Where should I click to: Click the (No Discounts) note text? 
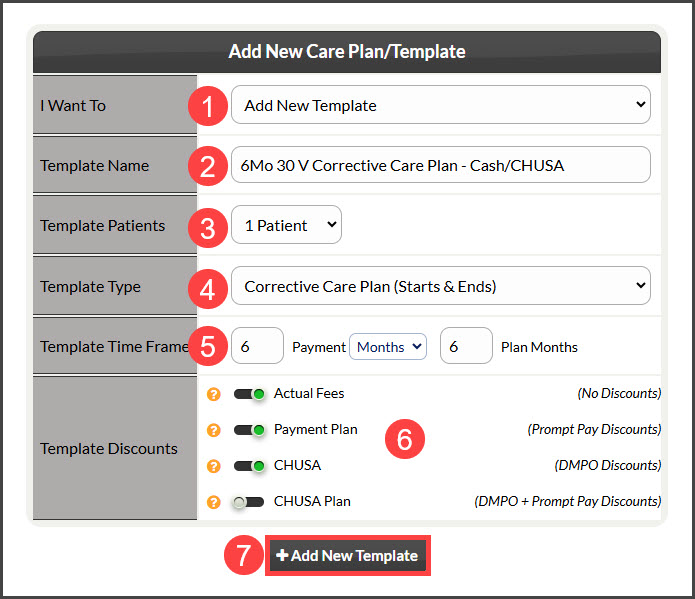[x=619, y=393]
